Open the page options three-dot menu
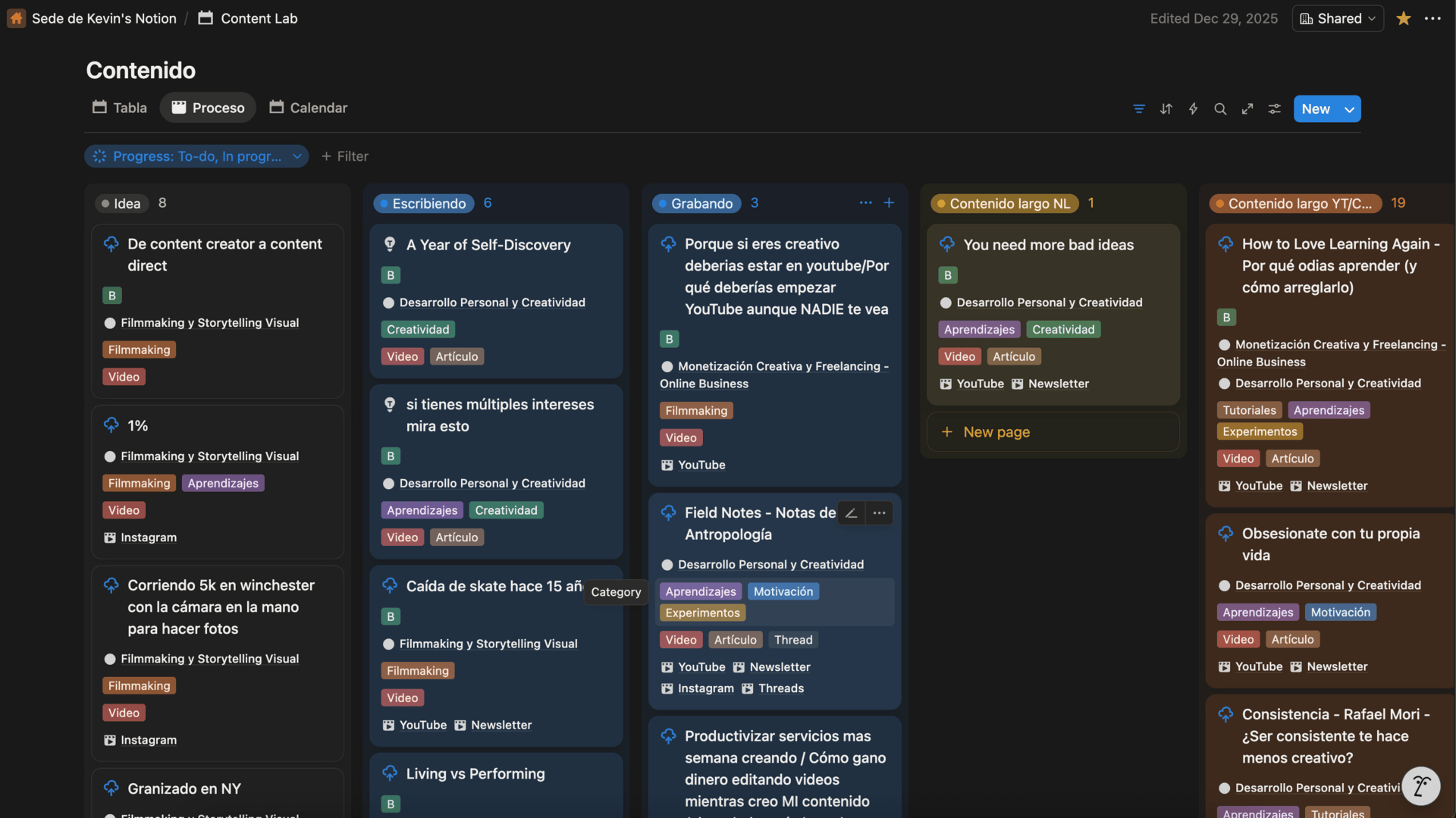This screenshot has height=818, width=1456. (1432, 18)
